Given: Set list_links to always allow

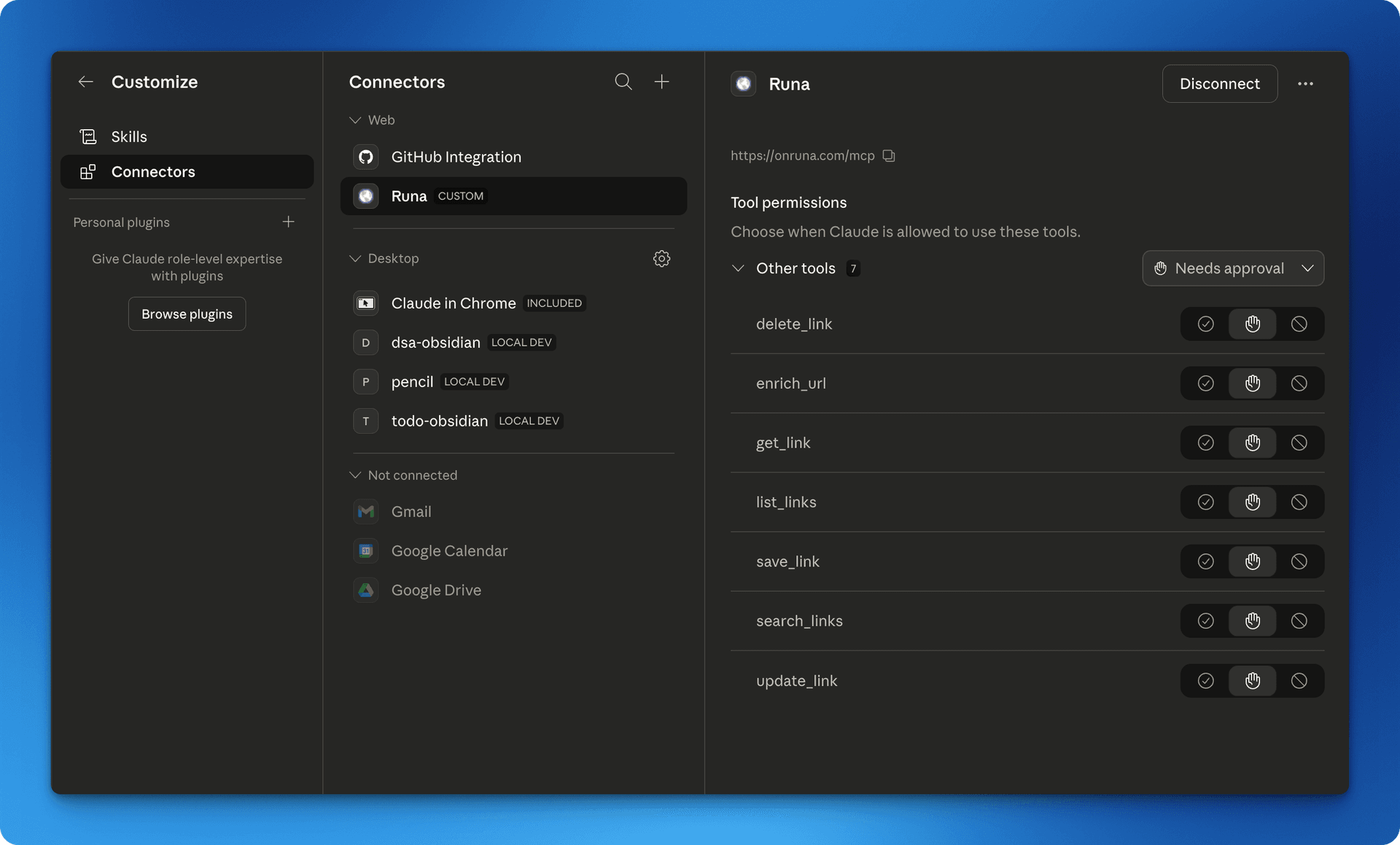Looking at the screenshot, I should [x=1205, y=502].
